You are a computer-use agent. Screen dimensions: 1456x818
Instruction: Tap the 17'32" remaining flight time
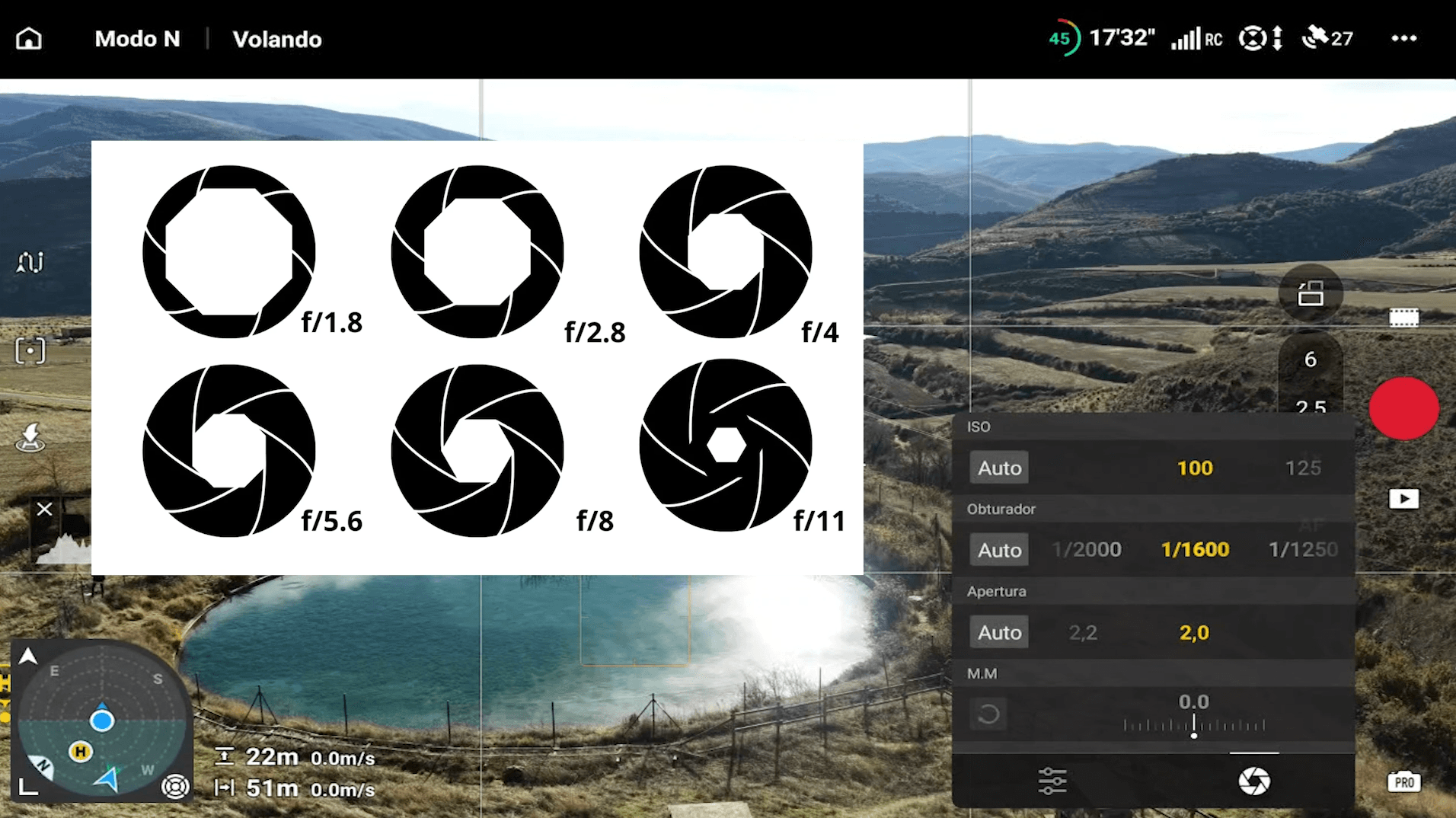point(1122,37)
